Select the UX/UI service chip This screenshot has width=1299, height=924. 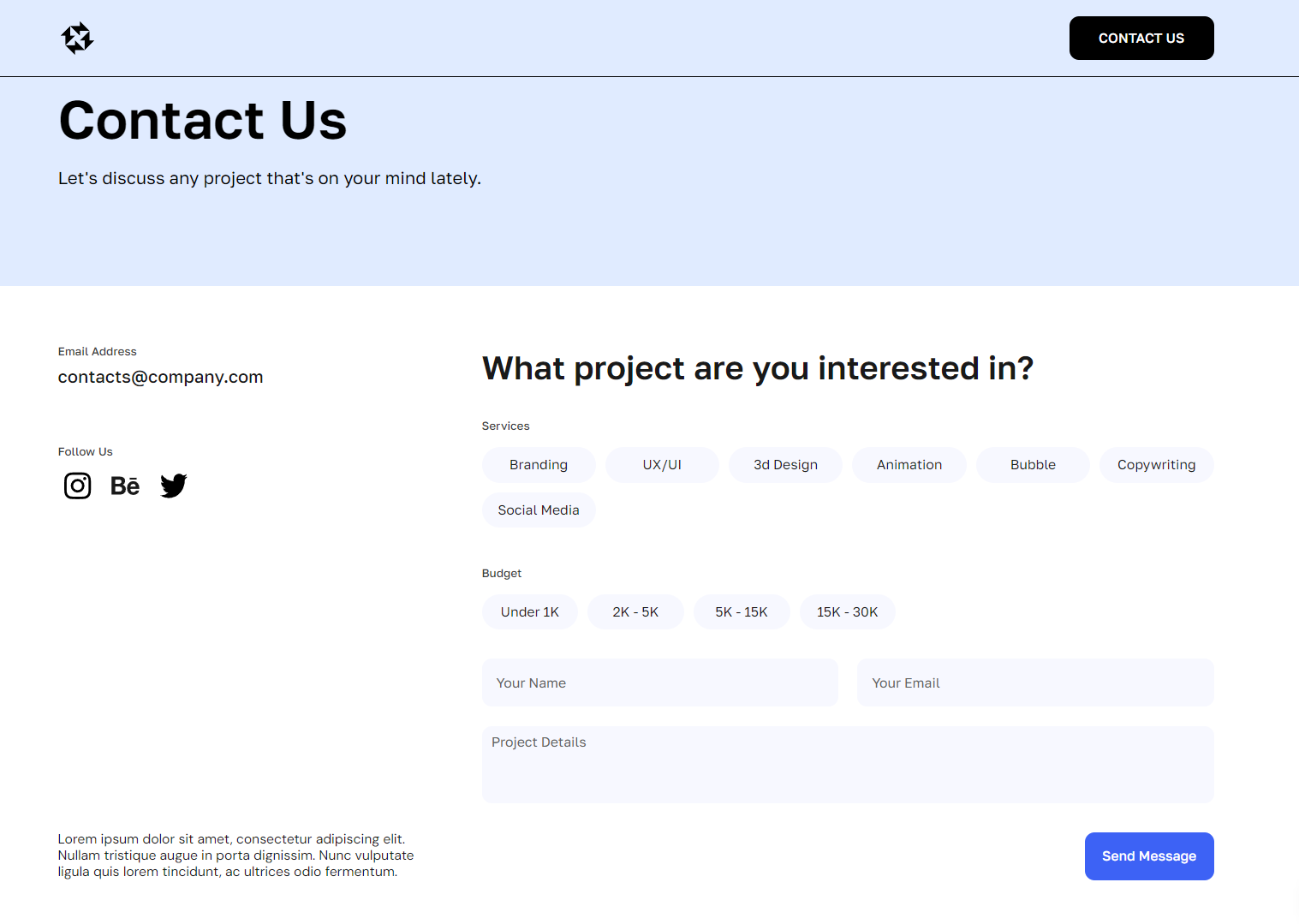[662, 465]
